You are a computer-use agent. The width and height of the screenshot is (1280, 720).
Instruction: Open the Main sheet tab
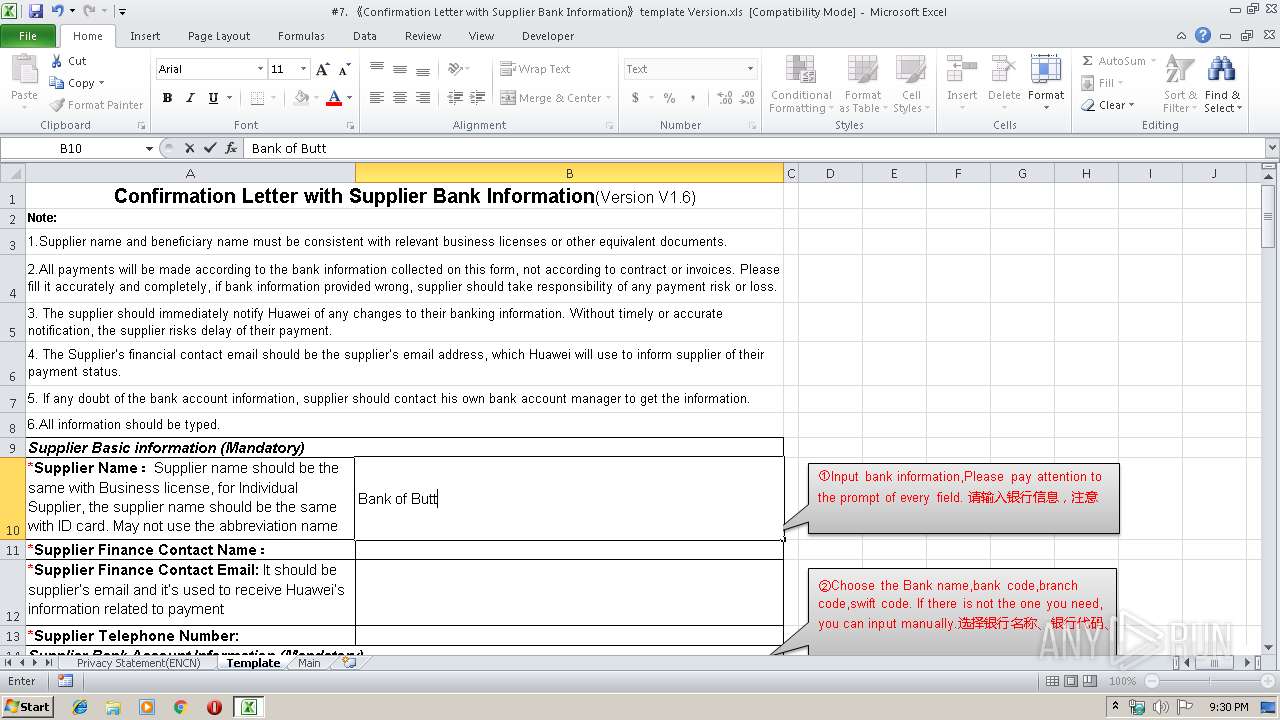pos(309,663)
